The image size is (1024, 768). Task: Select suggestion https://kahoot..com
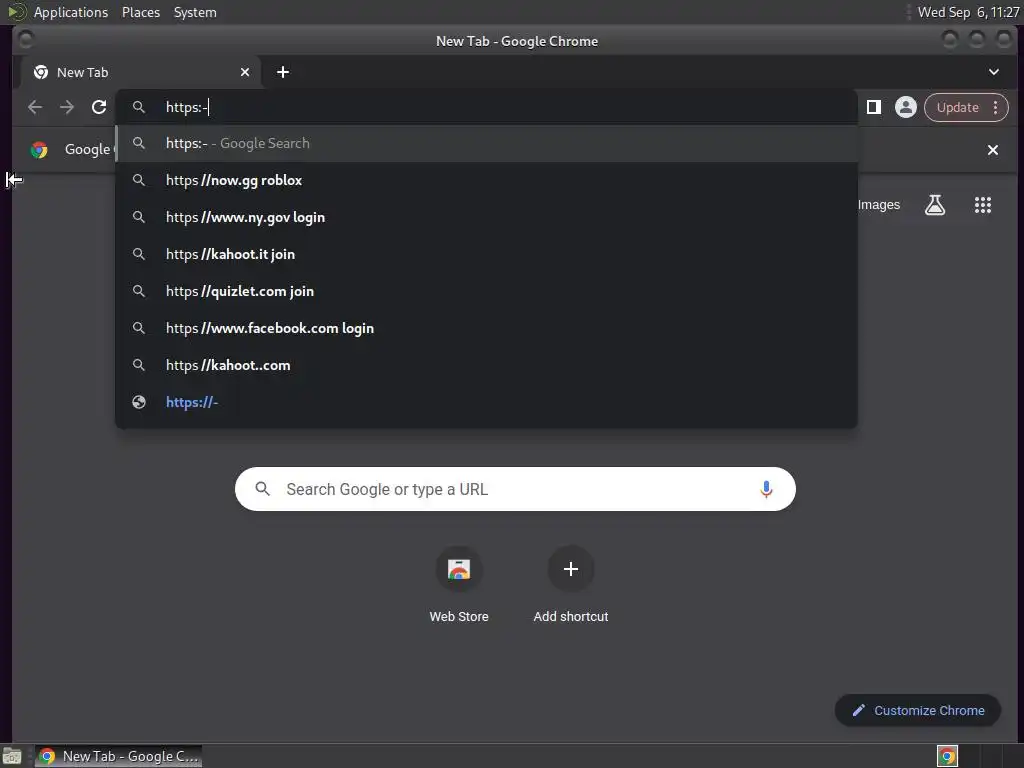[x=487, y=365]
